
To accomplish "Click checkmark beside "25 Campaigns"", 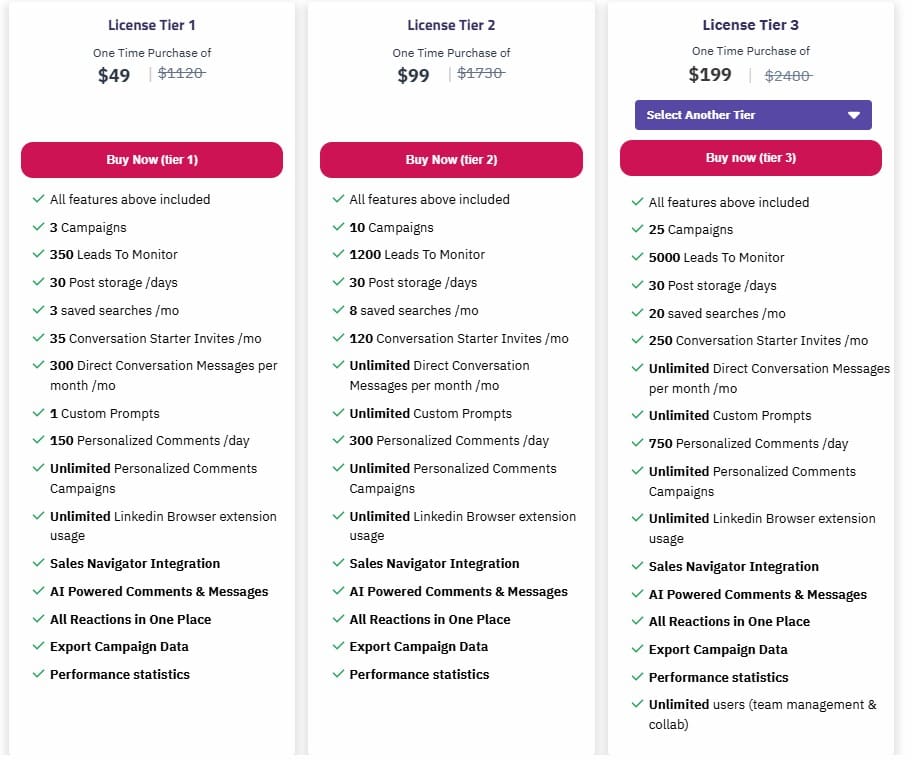I will tap(637, 229).
